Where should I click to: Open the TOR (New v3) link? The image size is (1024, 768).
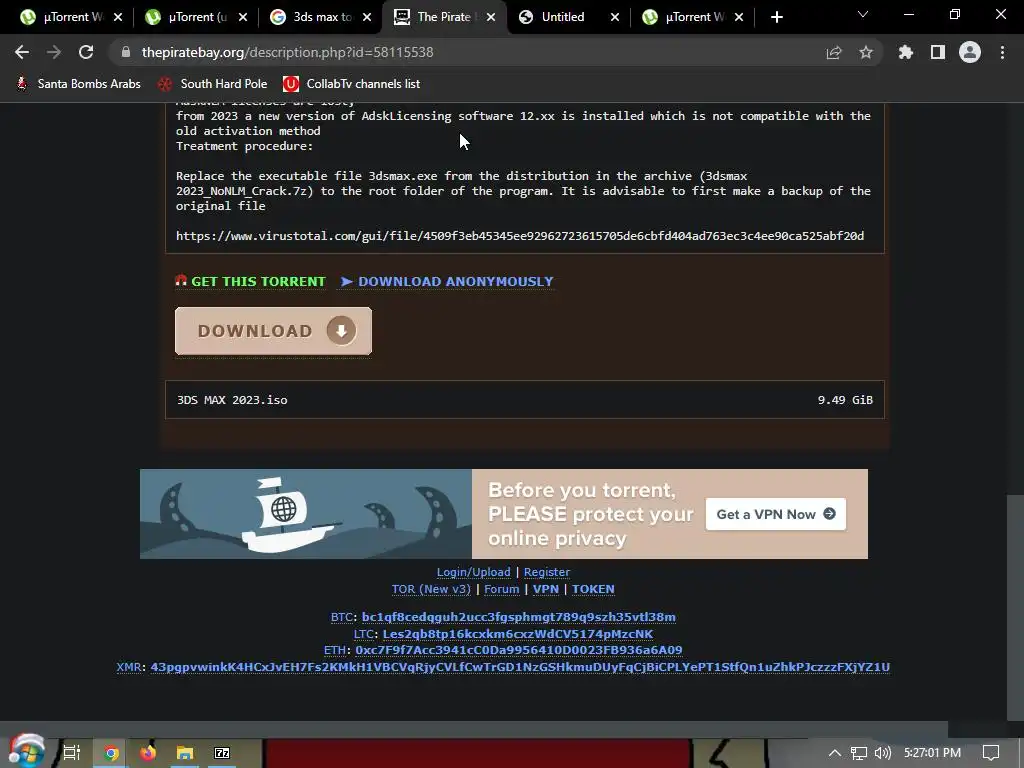(x=431, y=589)
